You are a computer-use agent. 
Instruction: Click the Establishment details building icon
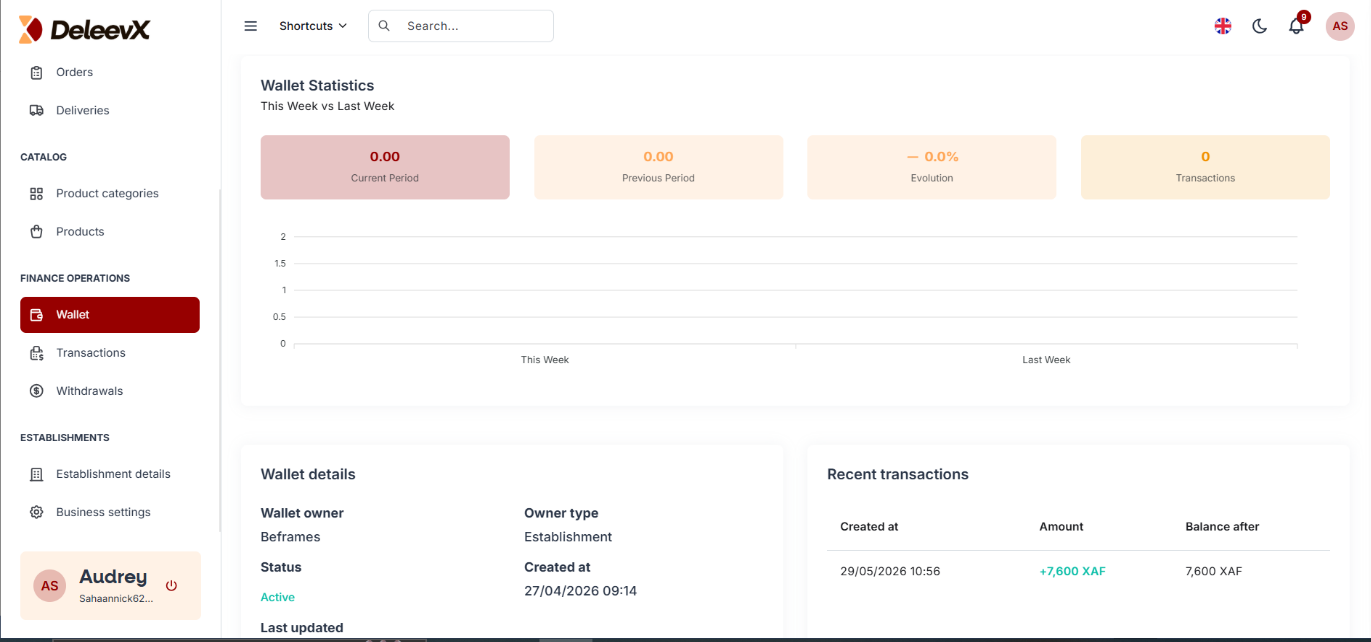pyautogui.click(x=37, y=474)
